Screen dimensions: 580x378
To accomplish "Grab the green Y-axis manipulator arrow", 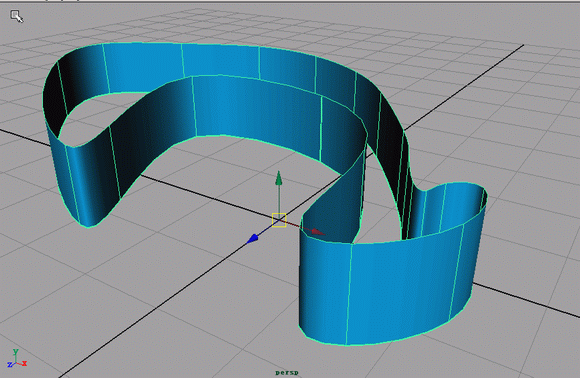I will click(x=279, y=179).
